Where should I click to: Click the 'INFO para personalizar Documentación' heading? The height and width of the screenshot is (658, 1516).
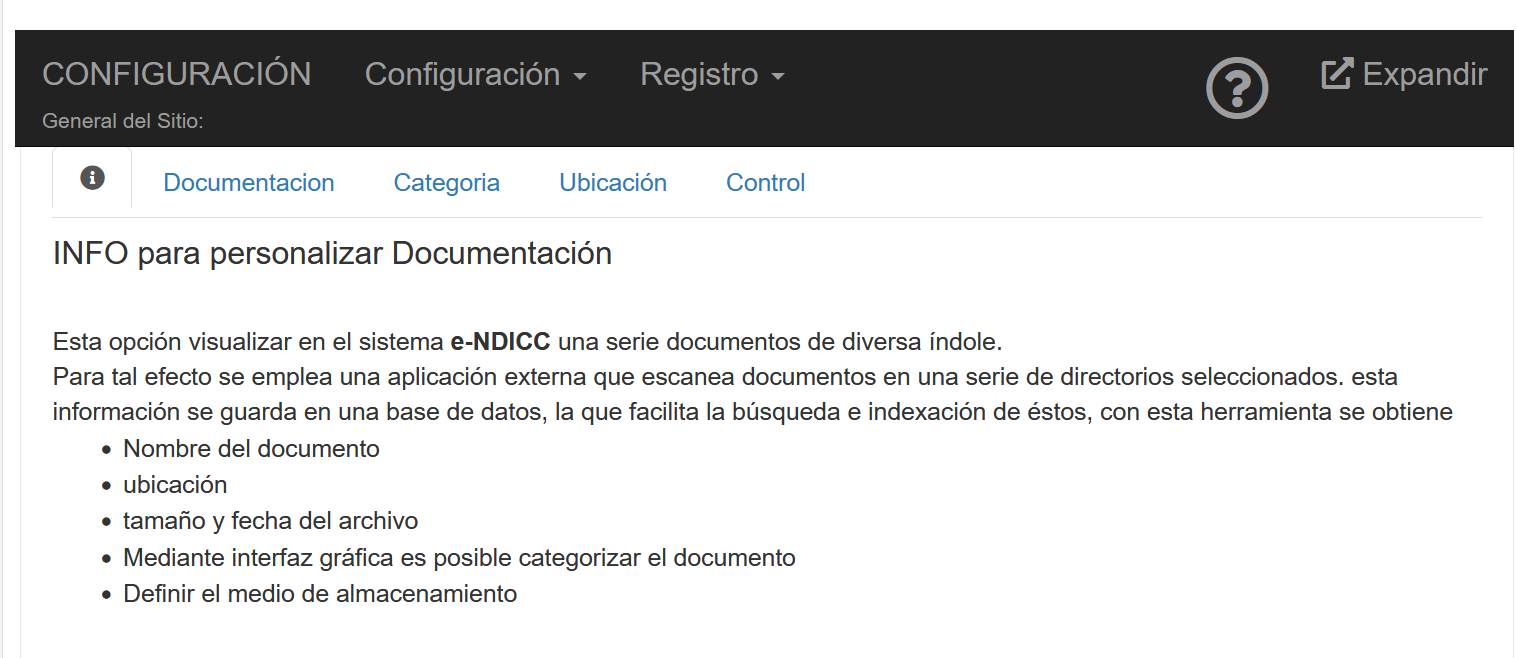(x=332, y=254)
